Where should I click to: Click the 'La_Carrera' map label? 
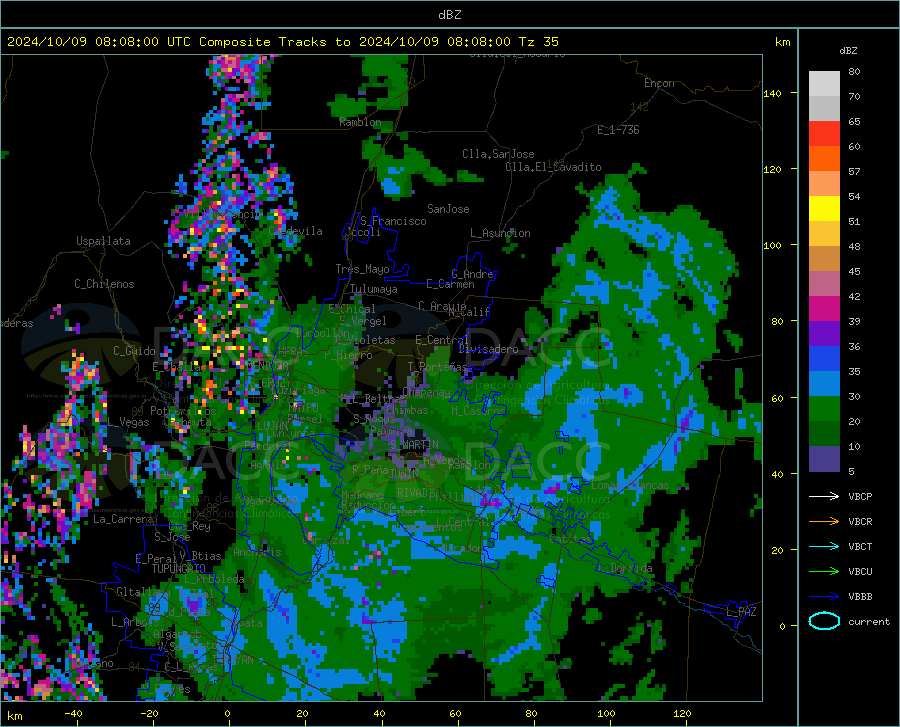(x=123, y=519)
